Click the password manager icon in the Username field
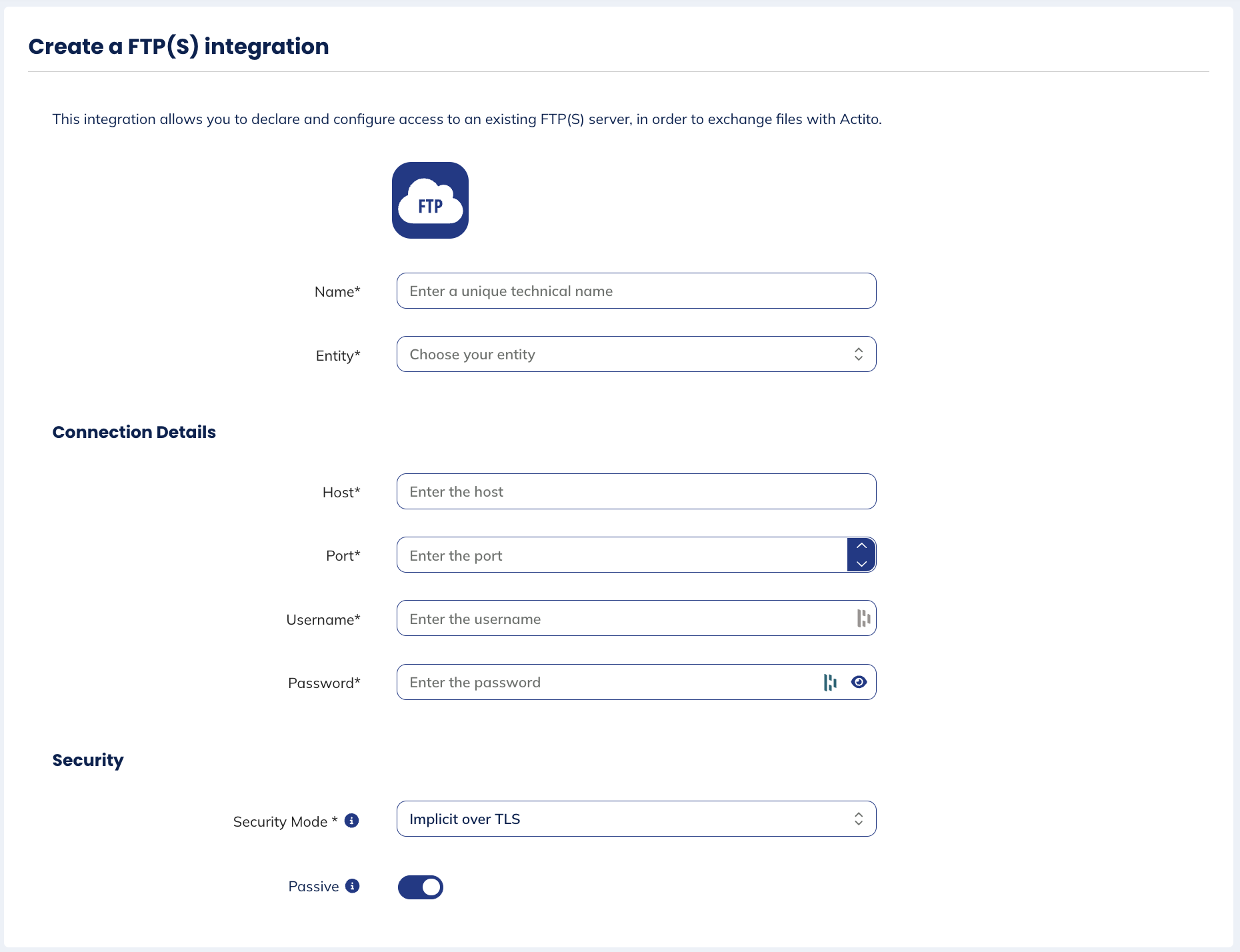This screenshot has height=952, width=1240. tap(862, 618)
